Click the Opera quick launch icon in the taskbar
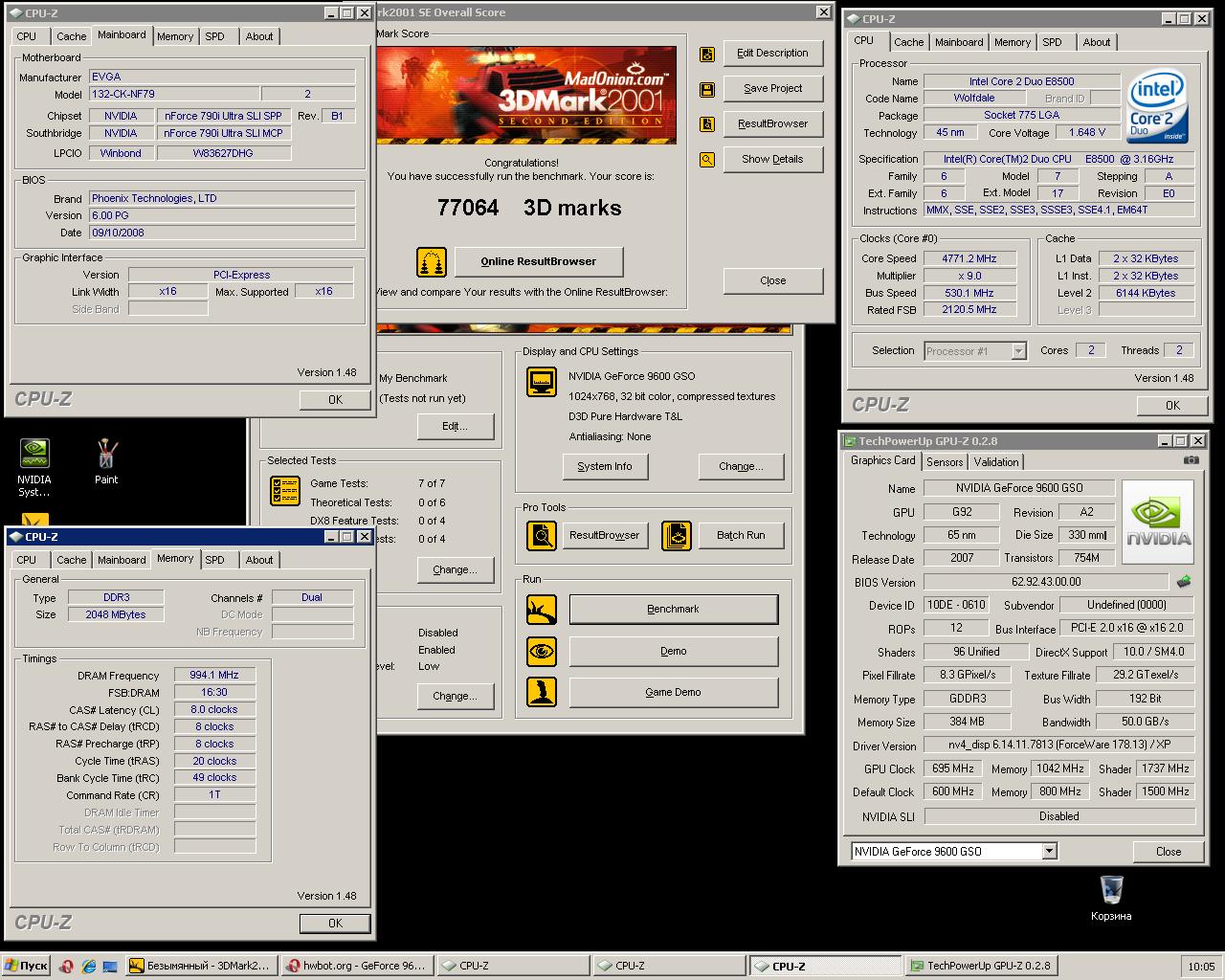This screenshot has width=1225, height=980. [66, 966]
